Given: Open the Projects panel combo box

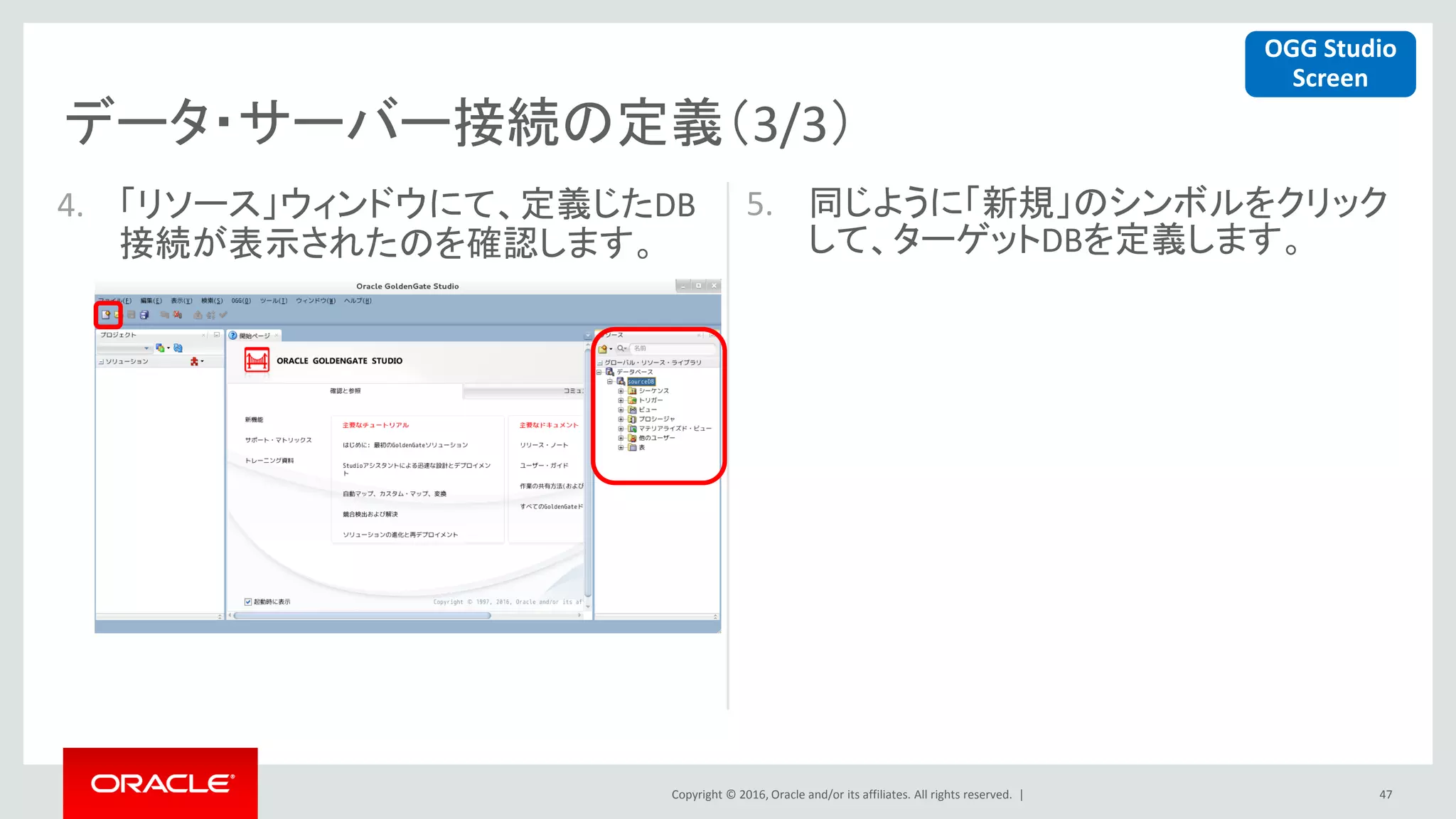Looking at the screenshot, I should (x=124, y=348).
